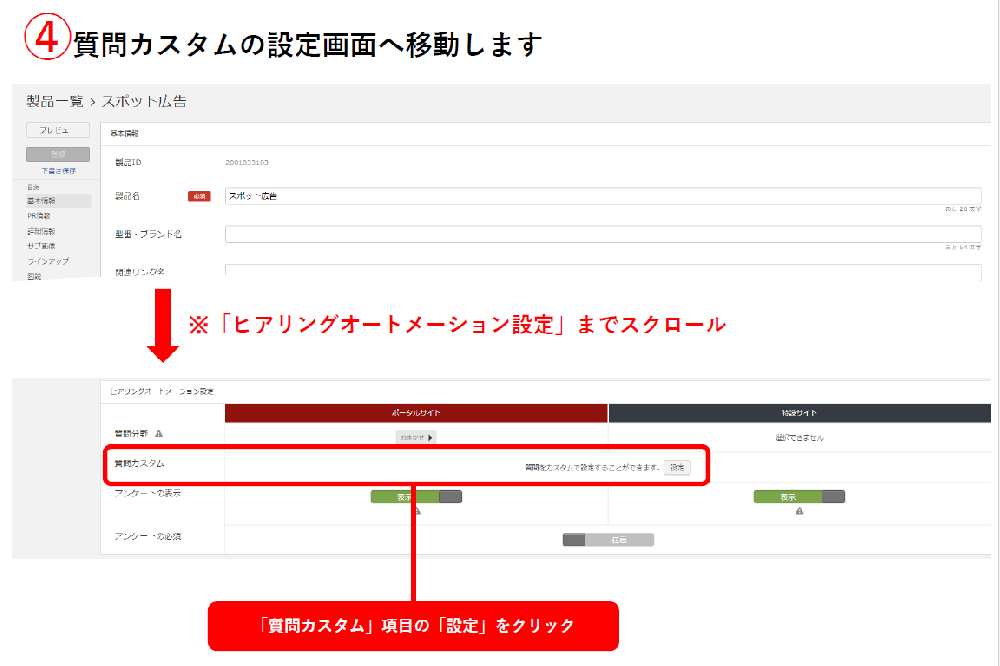Focus the 型番・ブランド名 input field
Viewport: 1000px width, 666px height.
[x=602, y=234]
